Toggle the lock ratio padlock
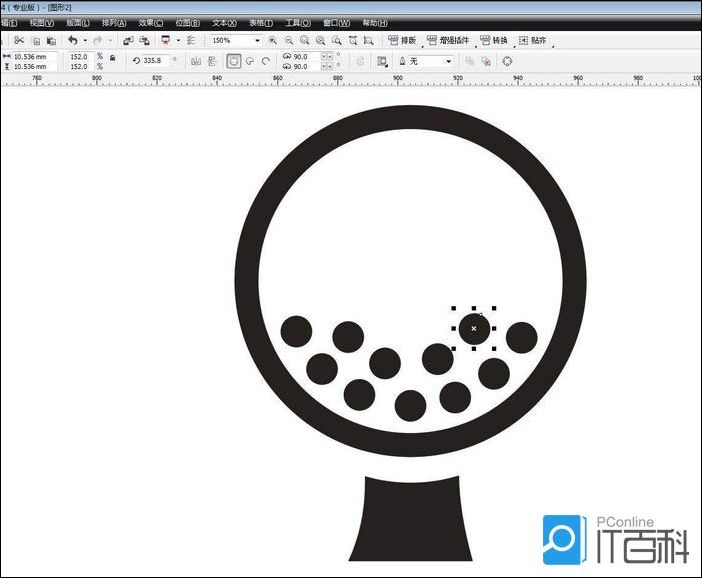Screen dimensions: 702x578 coord(112,58)
